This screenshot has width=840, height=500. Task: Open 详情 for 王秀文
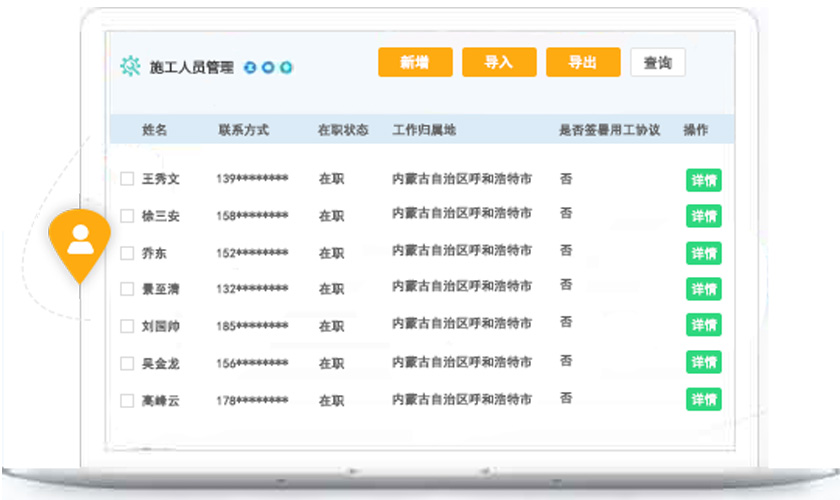[x=704, y=180]
